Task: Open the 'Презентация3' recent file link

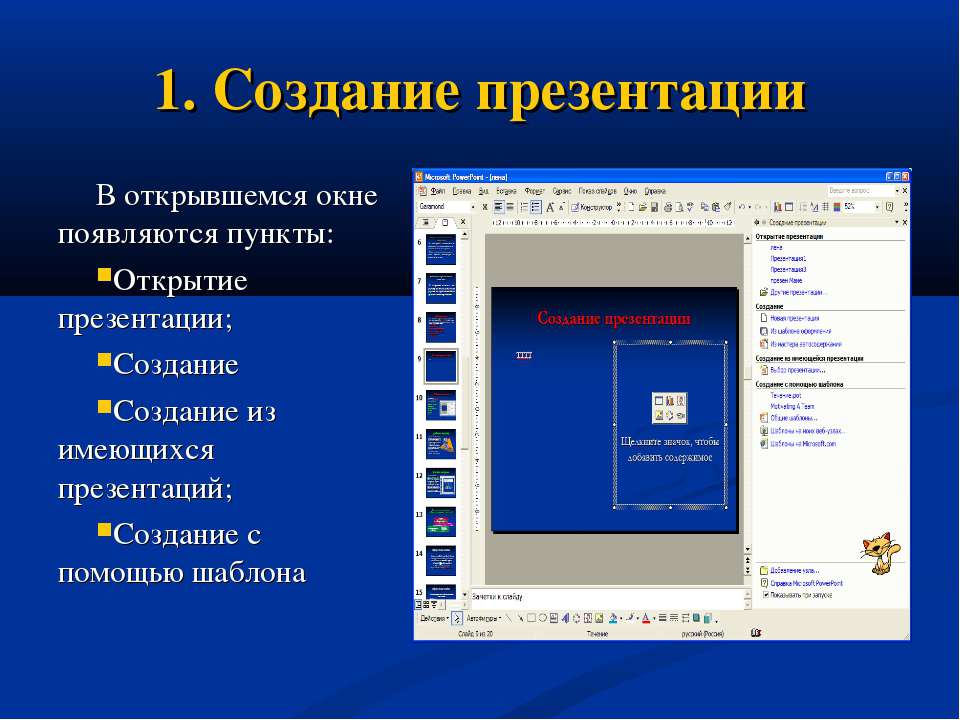Action: (788, 270)
